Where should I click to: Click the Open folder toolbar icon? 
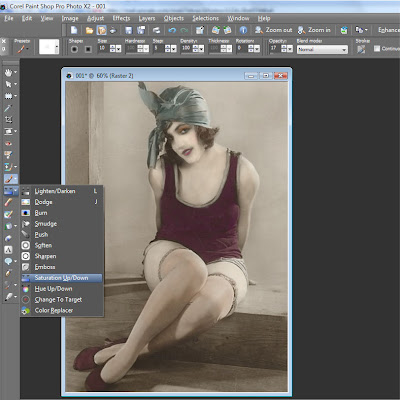tap(89, 30)
